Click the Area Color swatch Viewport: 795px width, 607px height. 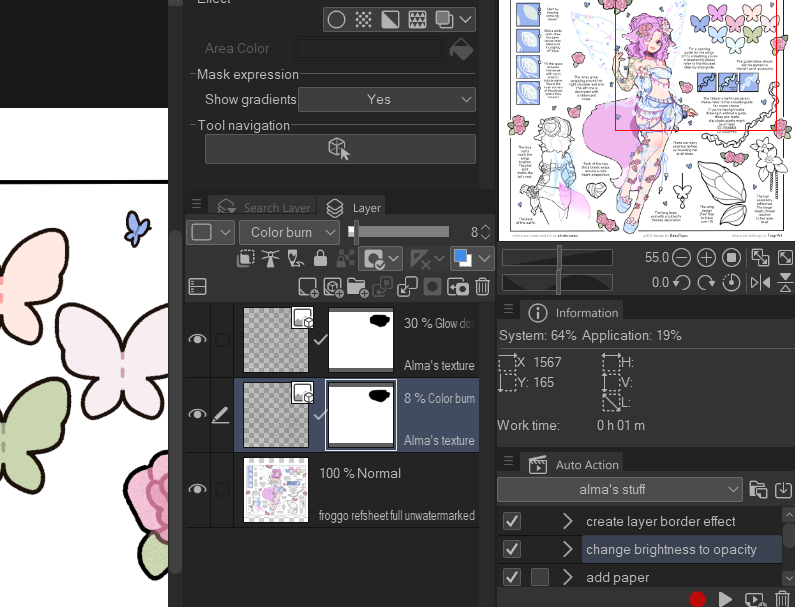pos(369,49)
